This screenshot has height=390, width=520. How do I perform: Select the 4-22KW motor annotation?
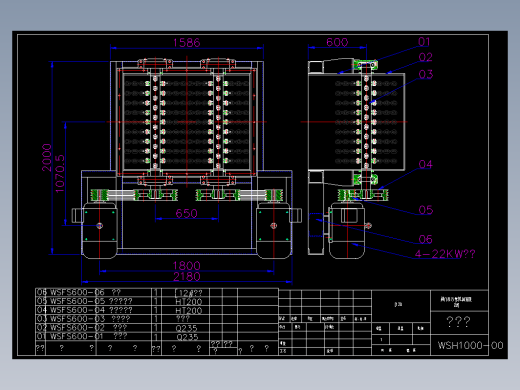[445, 254]
